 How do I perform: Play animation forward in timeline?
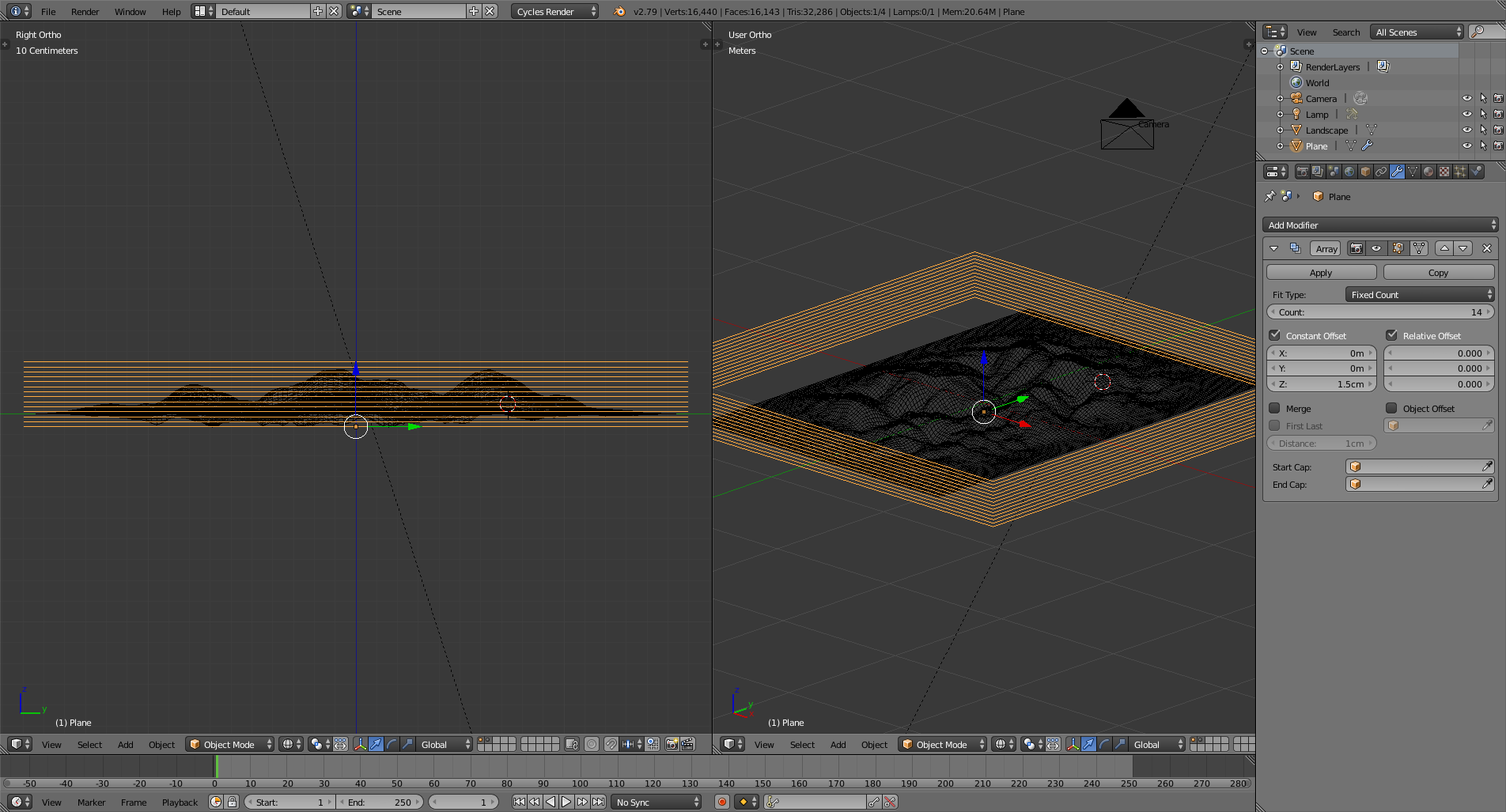[566, 802]
